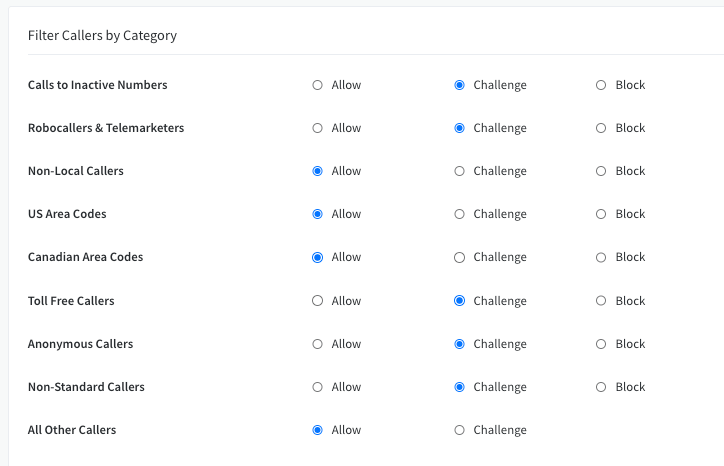Click the Filter Callers by Category heading
724x466 pixels.
click(102, 35)
